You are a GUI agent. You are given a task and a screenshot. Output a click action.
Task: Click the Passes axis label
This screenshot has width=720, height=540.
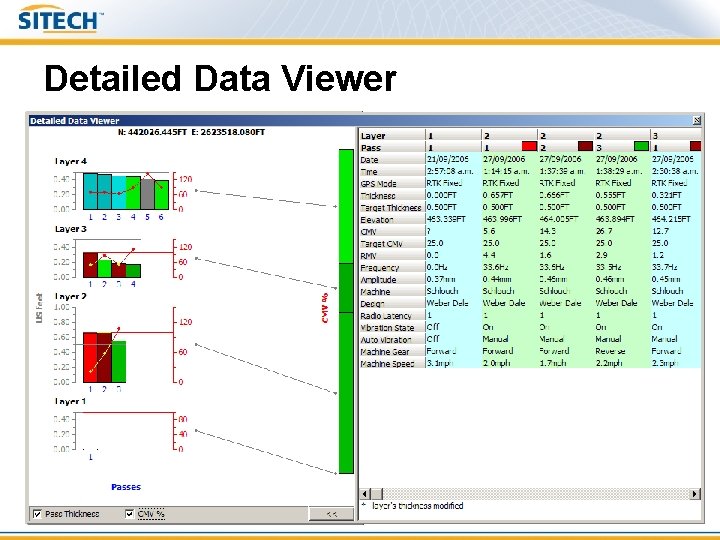click(126, 487)
